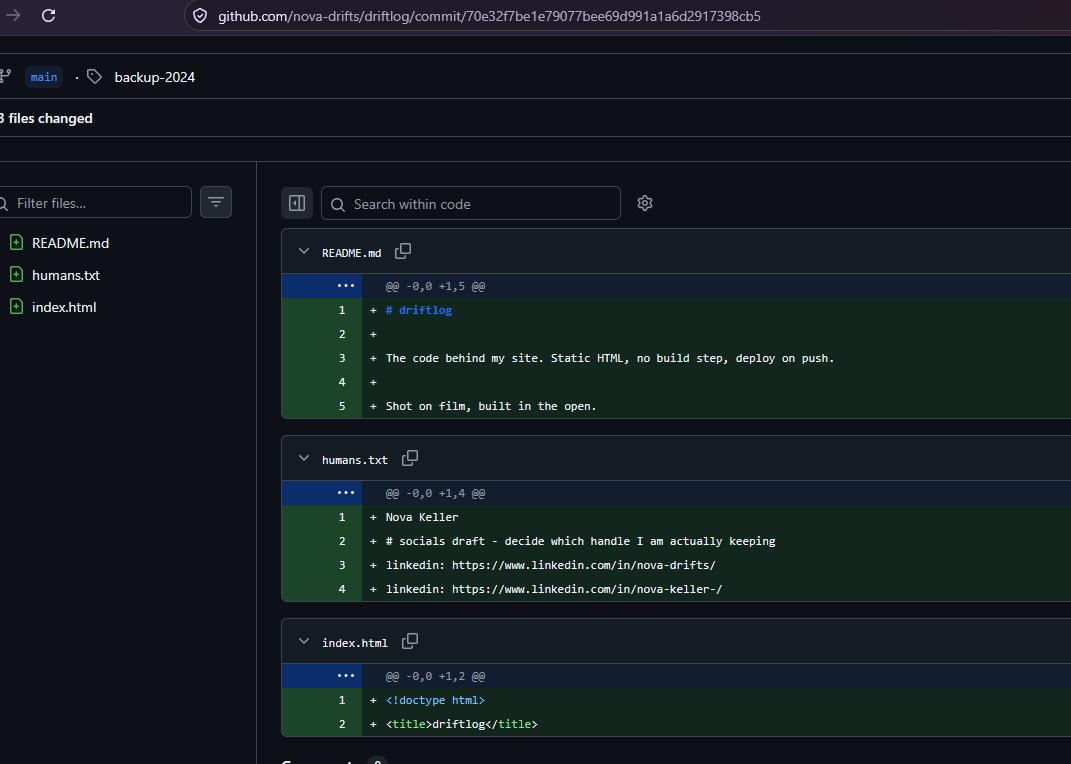
Task: Open diff view settings gear
Action: click(x=645, y=203)
